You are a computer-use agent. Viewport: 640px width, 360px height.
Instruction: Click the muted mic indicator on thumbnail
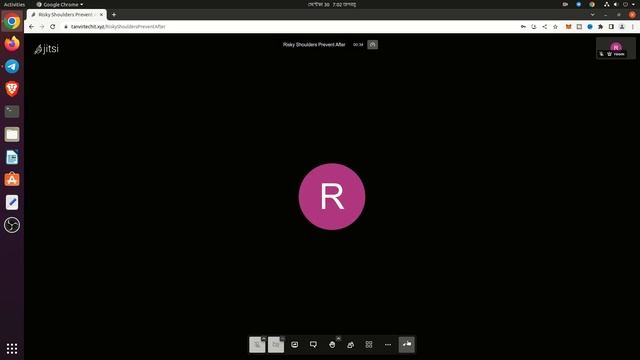click(601, 54)
